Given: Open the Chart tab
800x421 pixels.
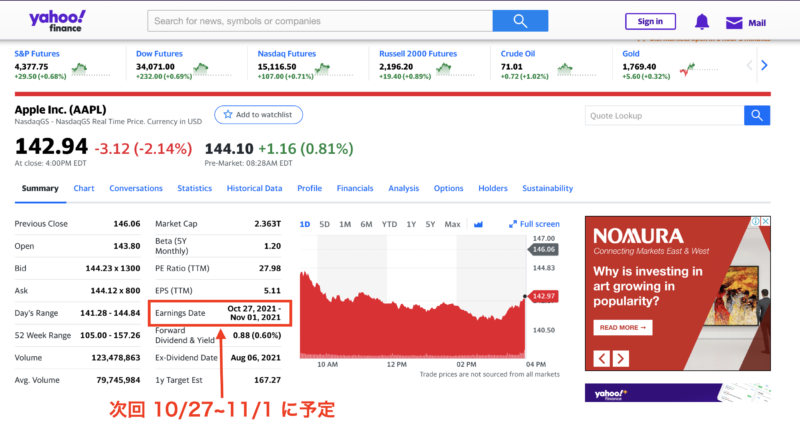Looking at the screenshot, I should (x=84, y=188).
